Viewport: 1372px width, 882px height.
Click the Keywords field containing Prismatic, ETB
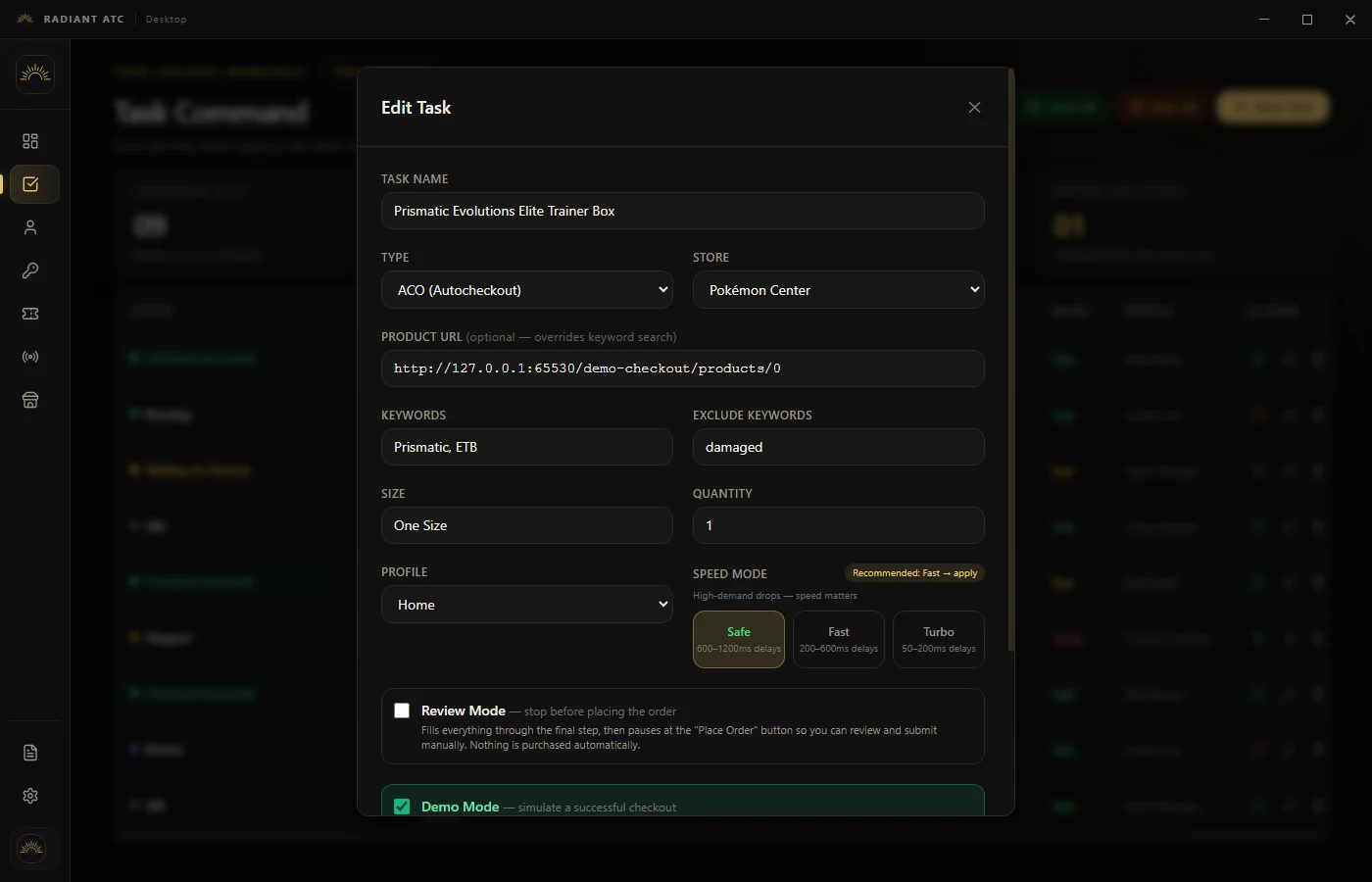tap(527, 447)
